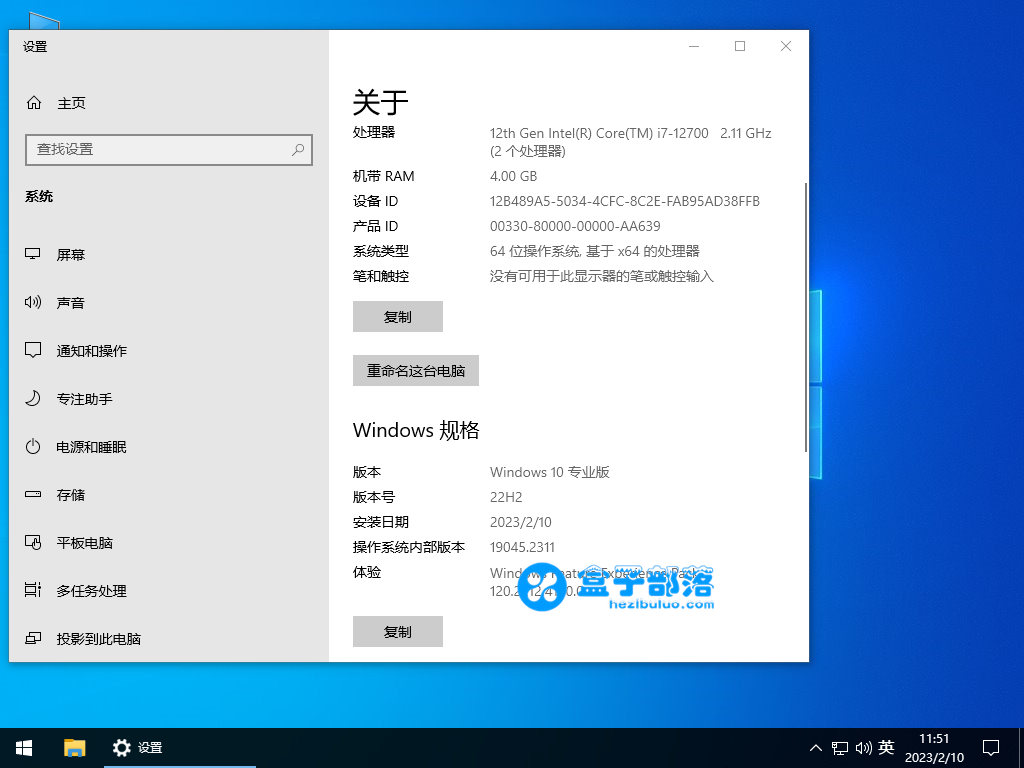Open the Windows Start menu
This screenshot has width=1024, height=768.
tap(24, 748)
